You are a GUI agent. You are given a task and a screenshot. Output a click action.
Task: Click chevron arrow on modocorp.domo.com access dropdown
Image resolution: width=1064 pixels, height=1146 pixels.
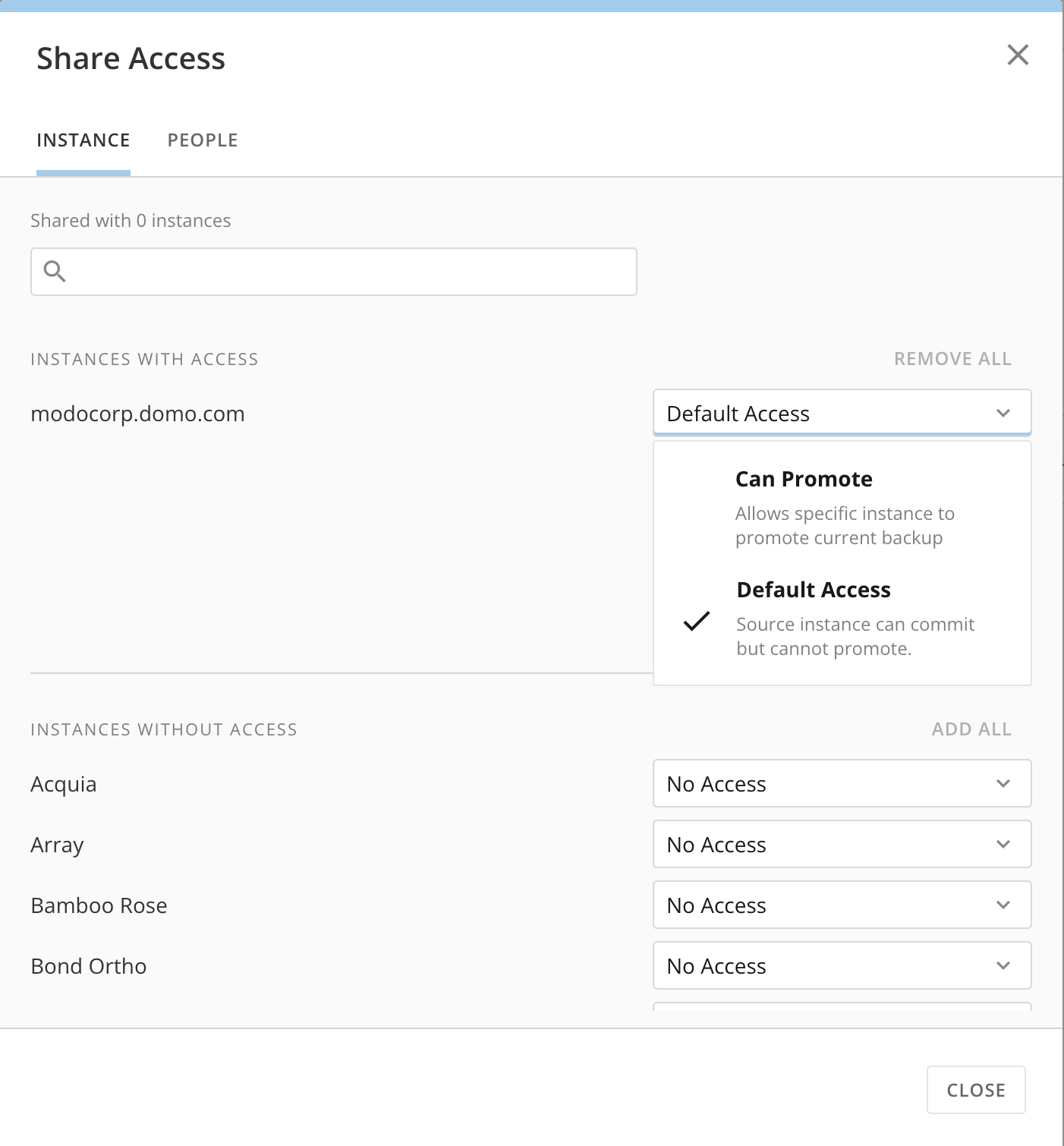(1003, 413)
